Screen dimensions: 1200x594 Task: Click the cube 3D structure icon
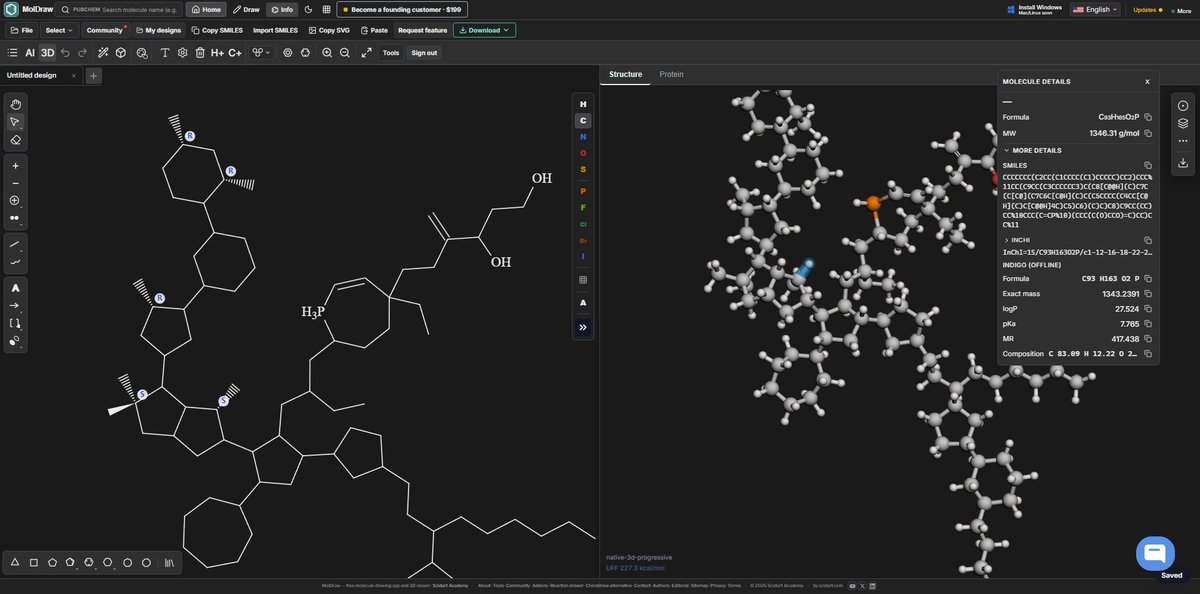pos(121,53)
